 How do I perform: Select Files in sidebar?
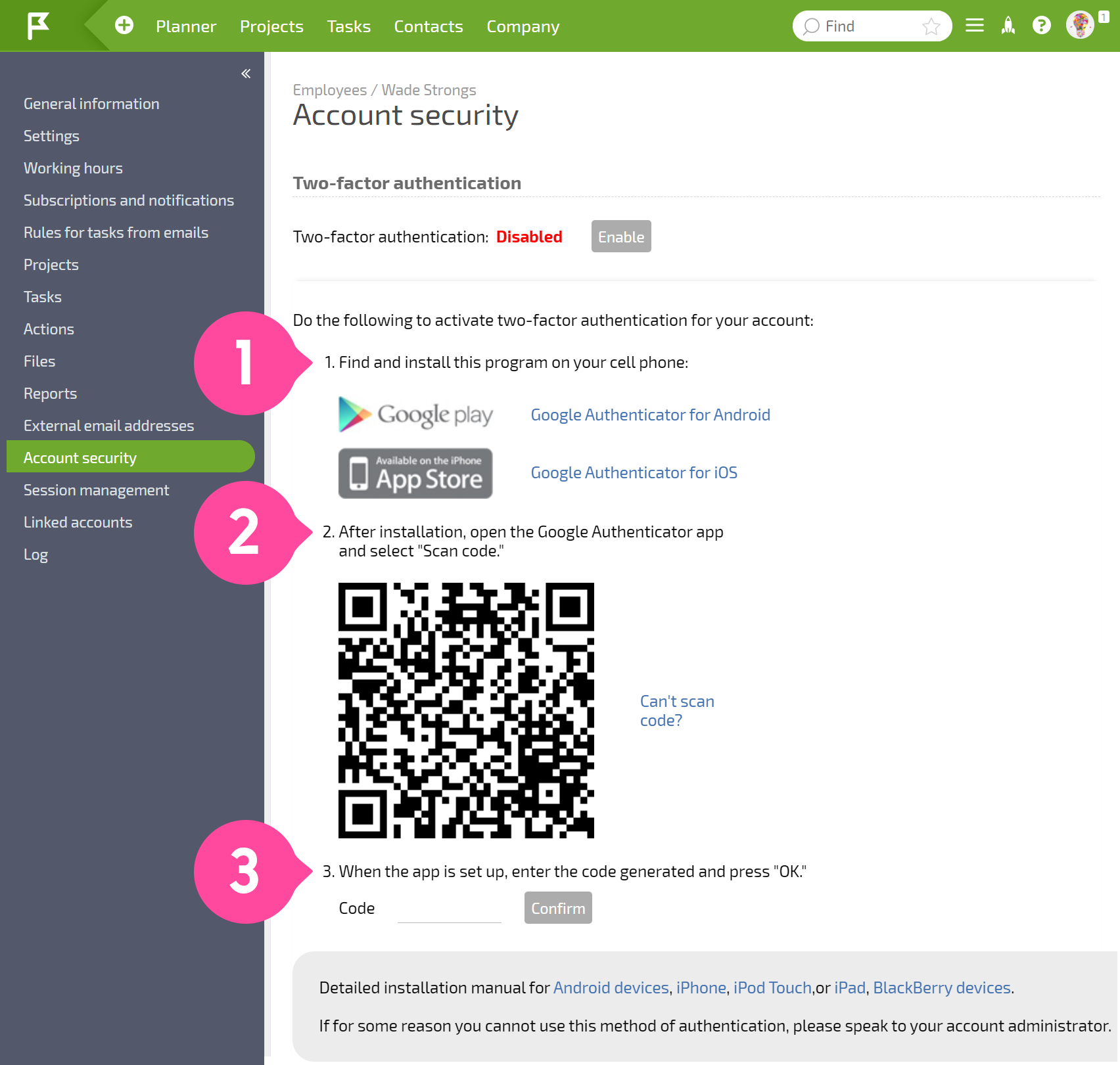click(39, 361)
